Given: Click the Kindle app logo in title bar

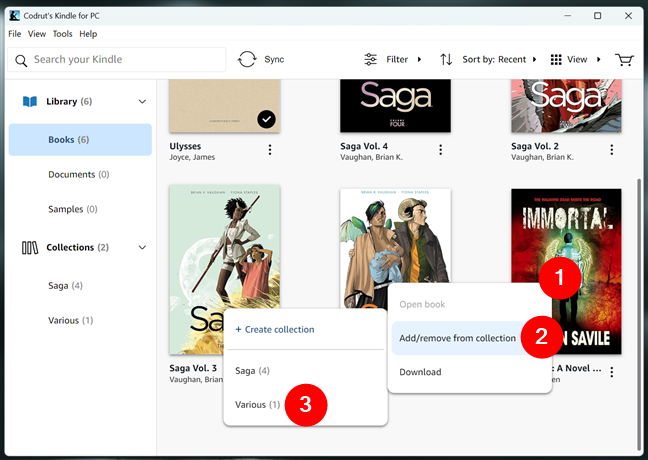Looking at the screenshot, I should [14, 16].
